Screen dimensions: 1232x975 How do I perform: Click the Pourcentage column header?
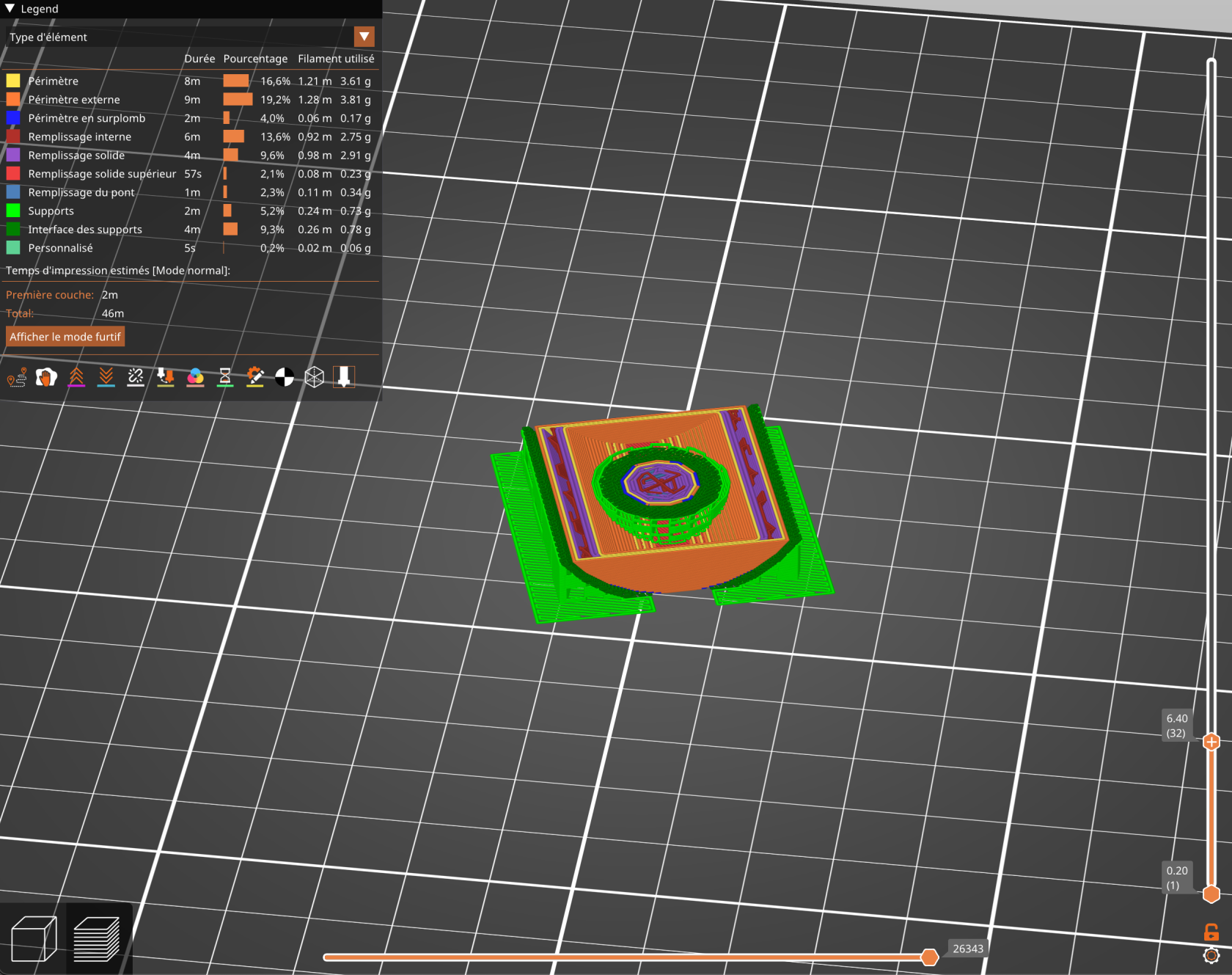coord(255,59)
